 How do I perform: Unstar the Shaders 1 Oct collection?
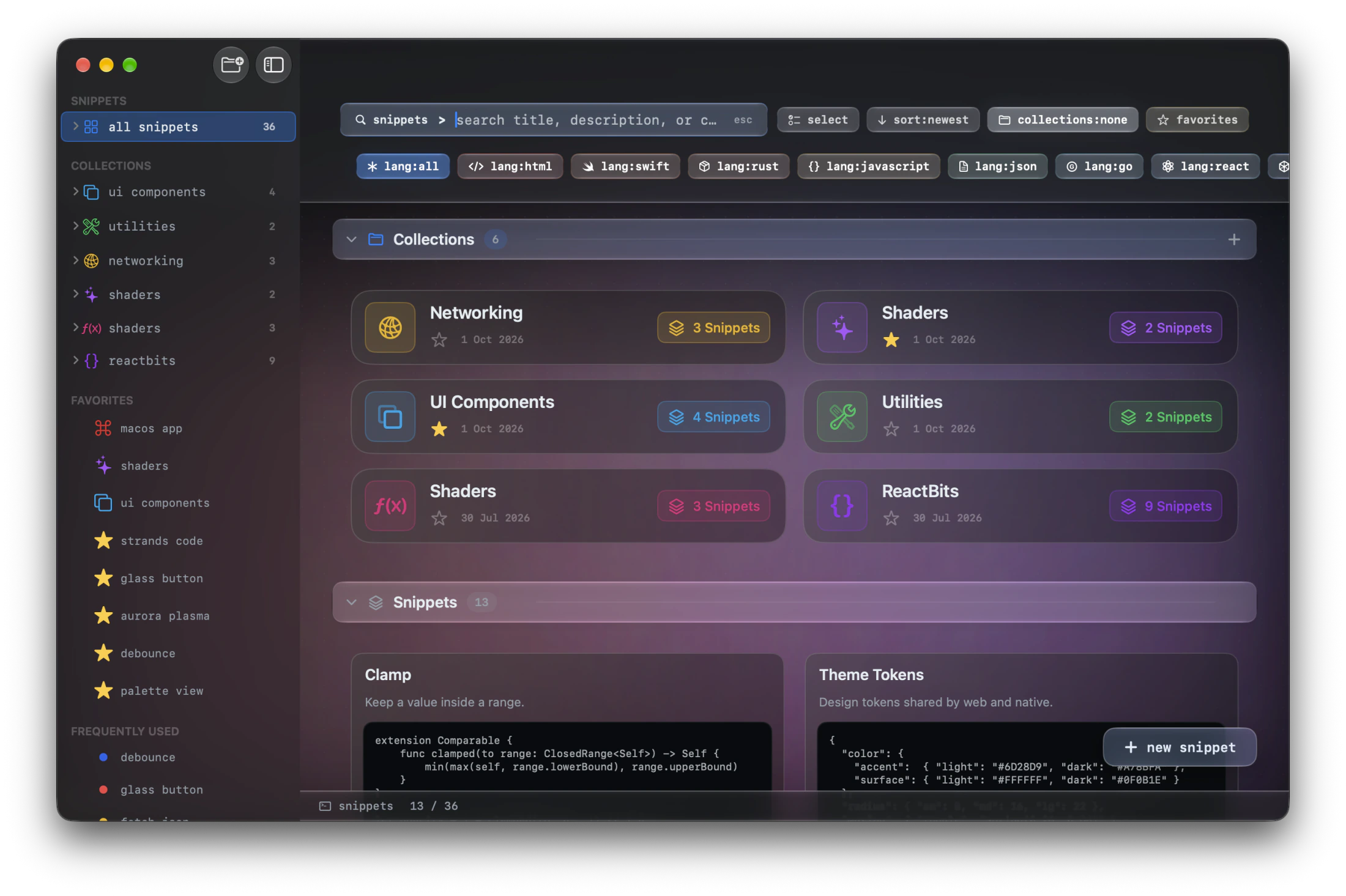point(891,339)
